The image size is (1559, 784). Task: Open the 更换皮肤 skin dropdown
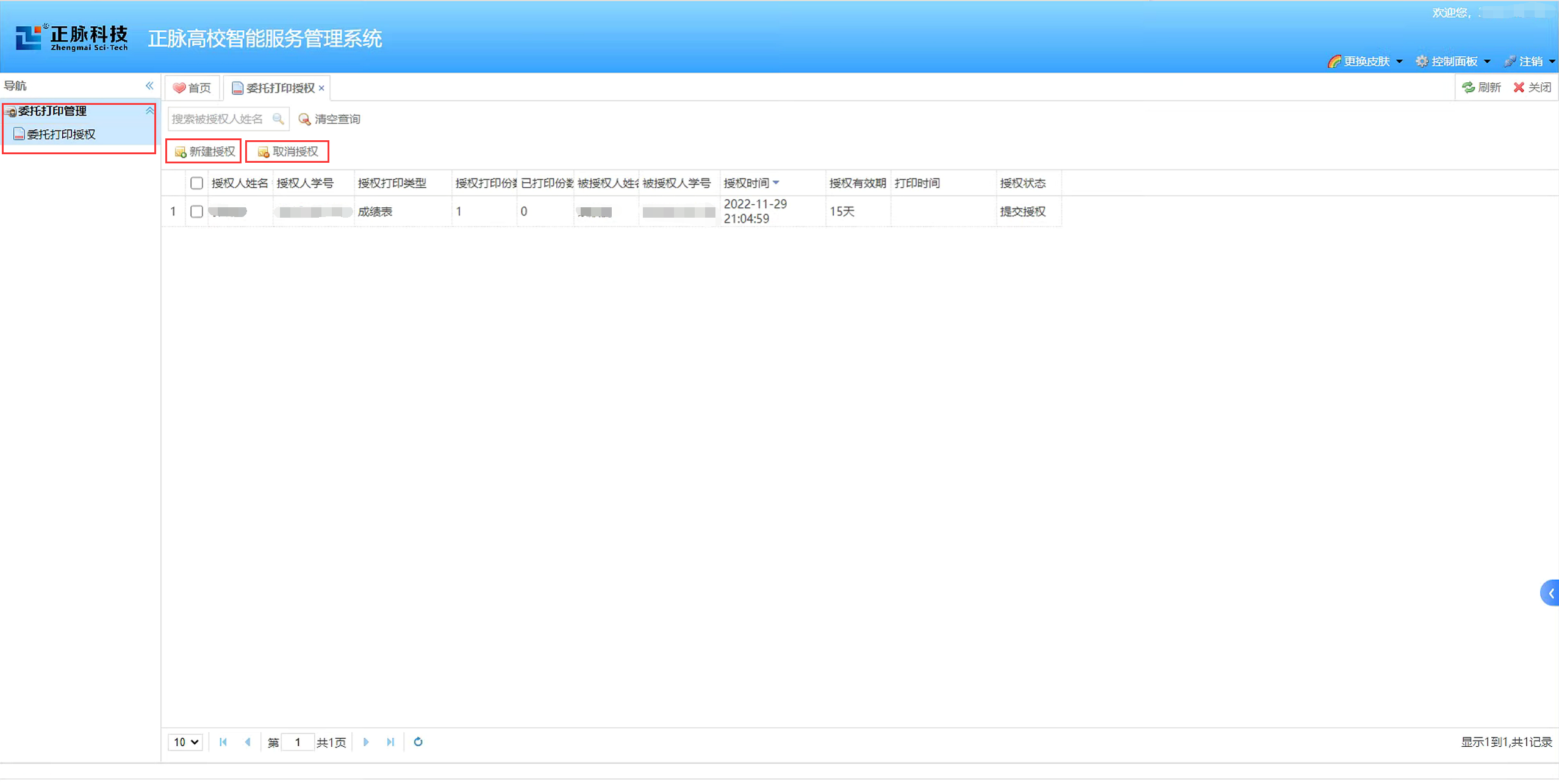pos(1365,62)
